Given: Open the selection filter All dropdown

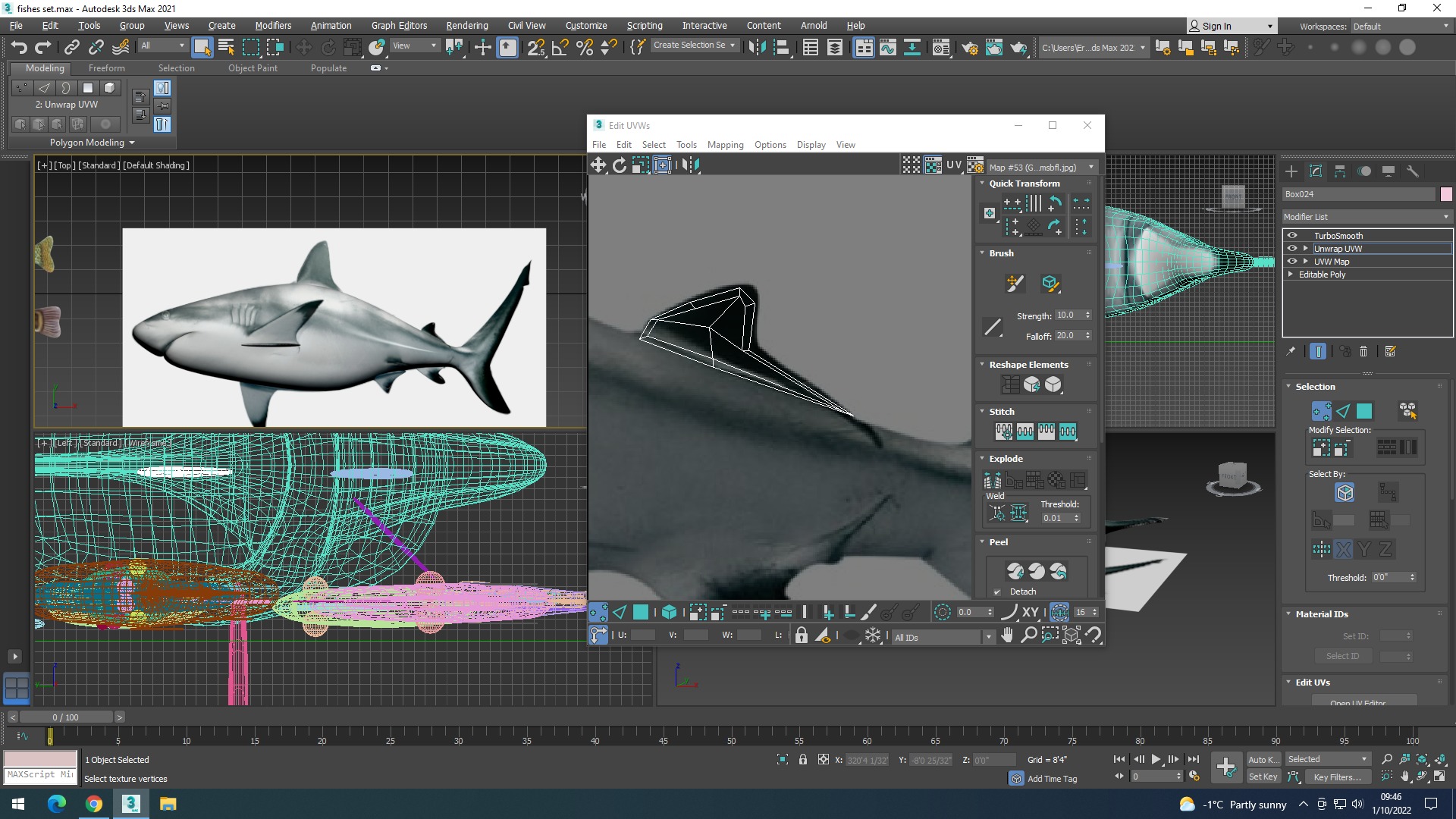Looking at the screenshot, I should pyautogui.click(x=162, y=45).
